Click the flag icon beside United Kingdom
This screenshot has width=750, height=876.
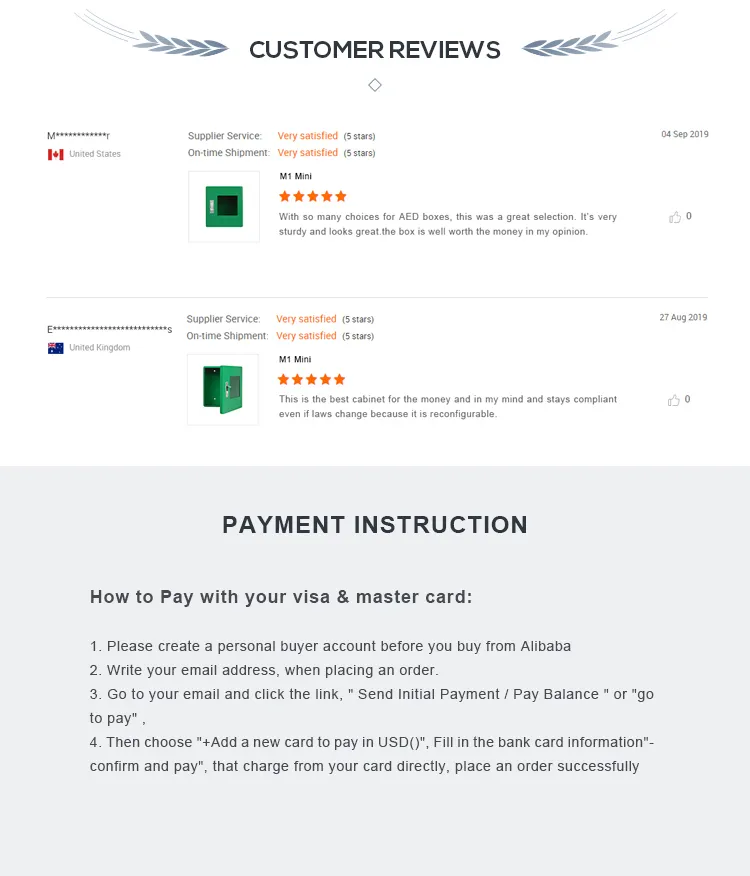[x=56, y=348]
